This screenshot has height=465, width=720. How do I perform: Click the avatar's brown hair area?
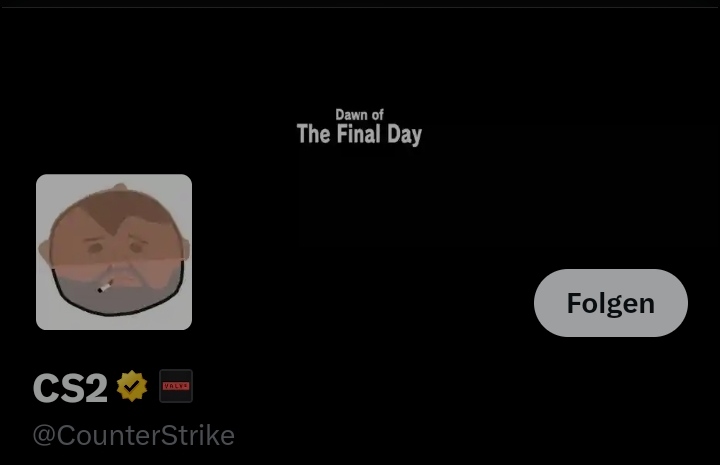[x=115, y=209]
